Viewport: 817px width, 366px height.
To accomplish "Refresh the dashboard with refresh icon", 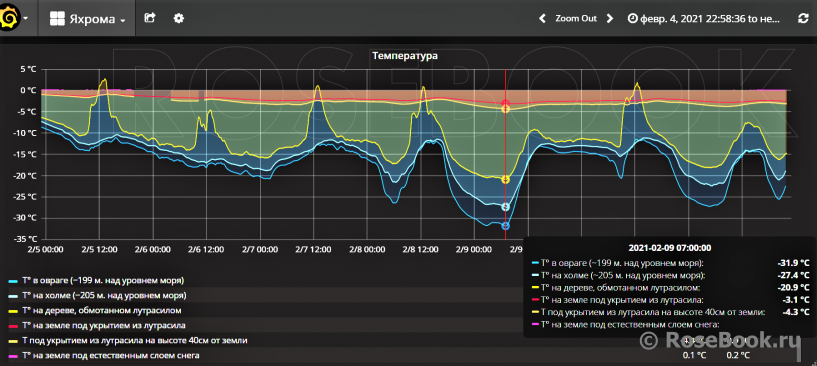I will [803, 19].
